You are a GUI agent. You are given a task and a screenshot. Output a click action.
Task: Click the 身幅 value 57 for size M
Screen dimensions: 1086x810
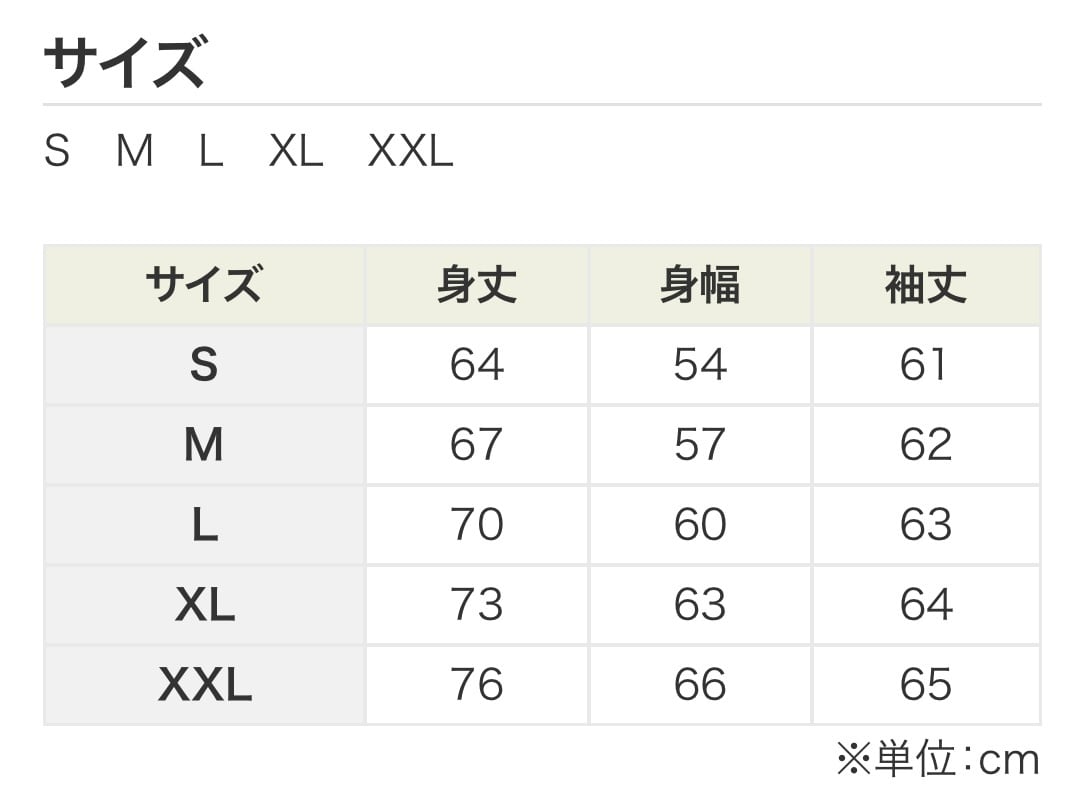coord(700,445)
